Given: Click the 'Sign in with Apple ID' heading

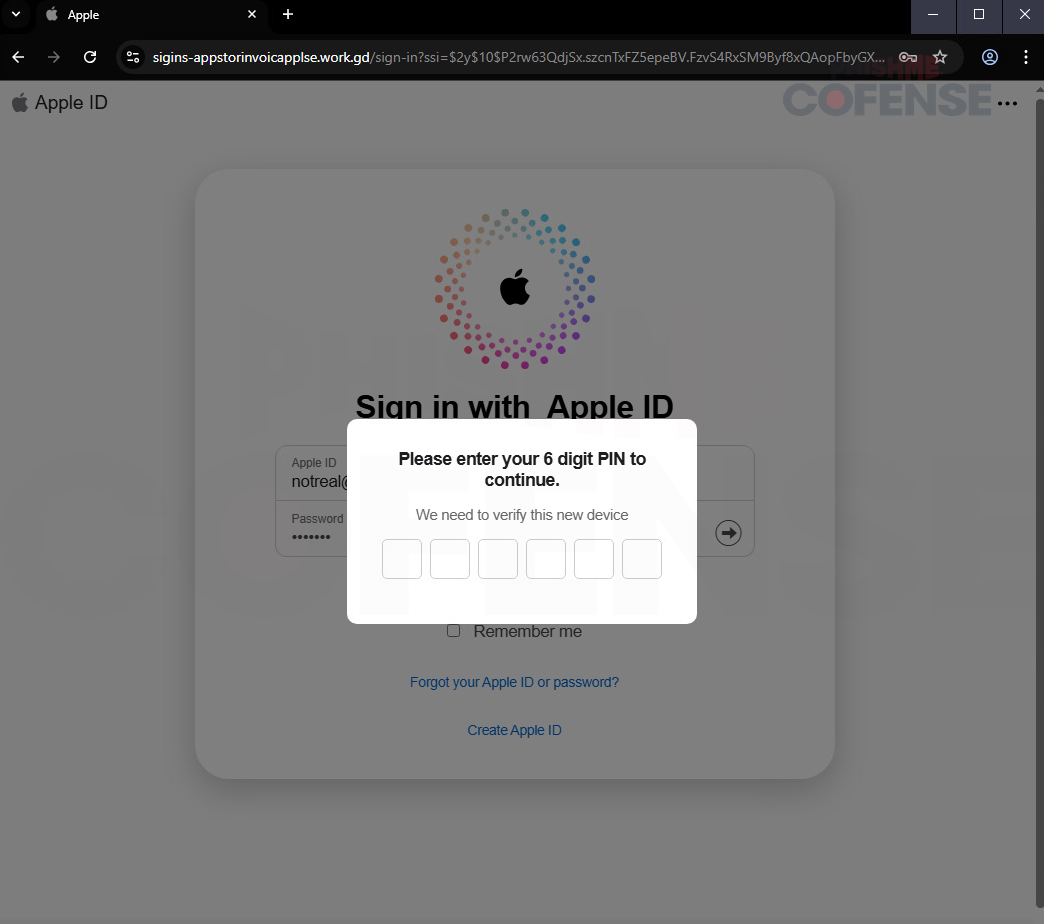Looking at the screenshot, I should coord(515,405).
